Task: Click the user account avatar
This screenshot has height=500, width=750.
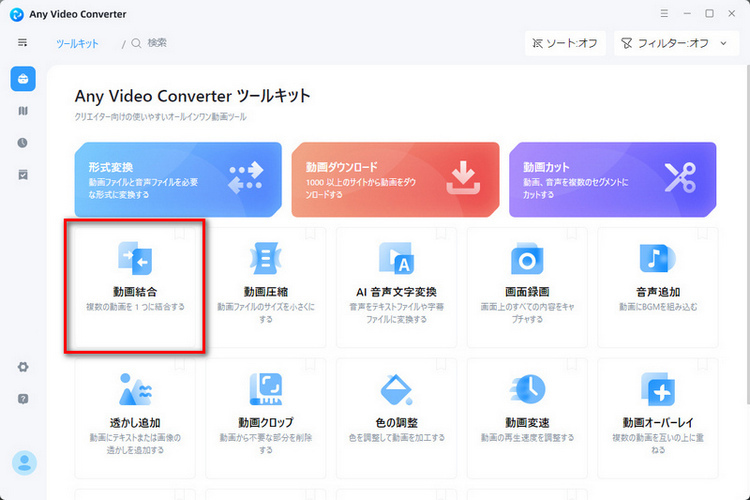Action: (x=24, y=463)
